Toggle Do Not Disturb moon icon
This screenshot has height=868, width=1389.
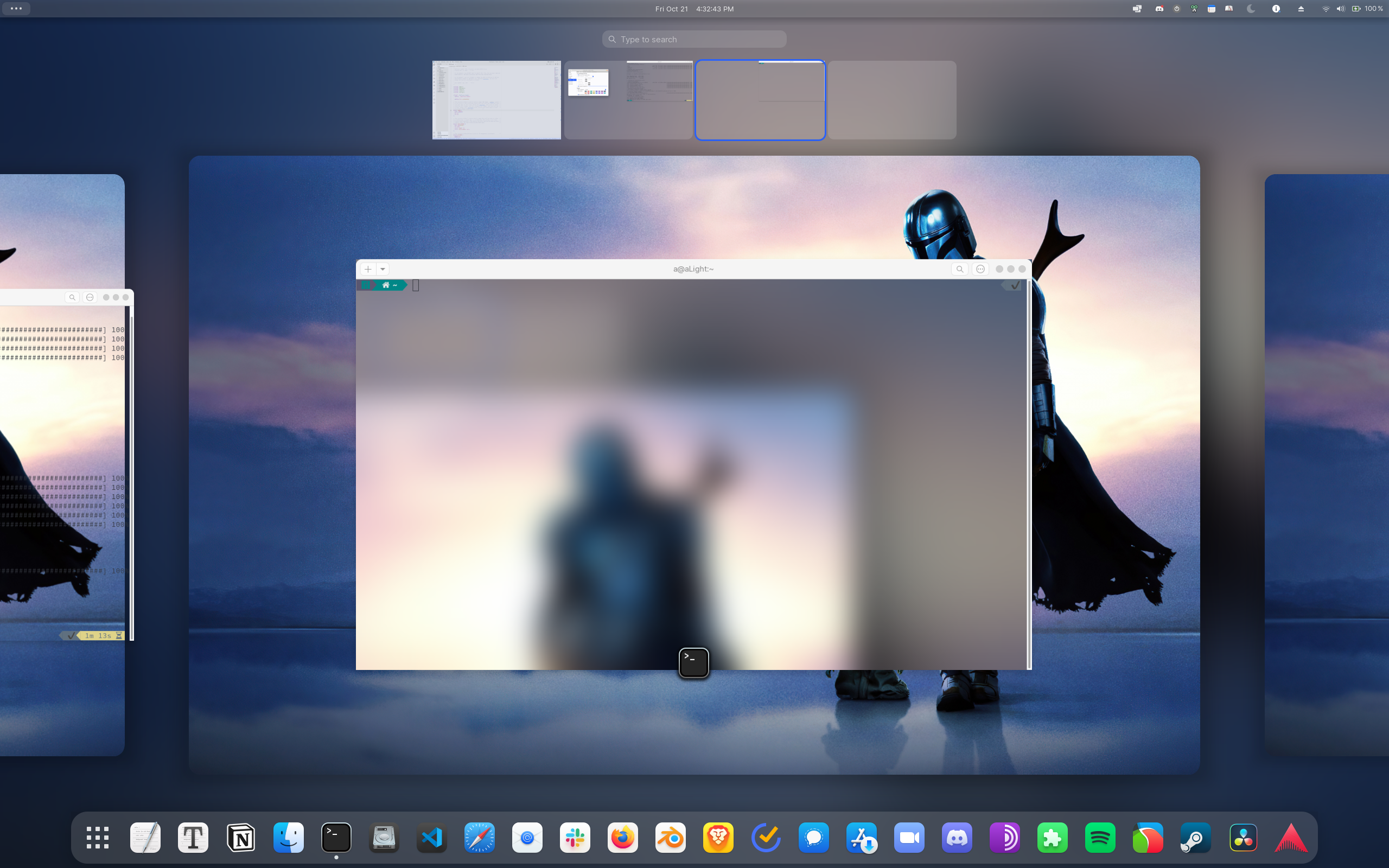[x=1251, y=9]
